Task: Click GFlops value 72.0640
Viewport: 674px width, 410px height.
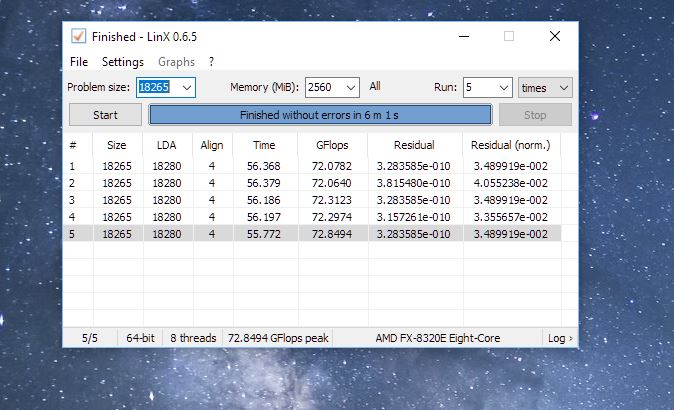Action: [332, 183]
